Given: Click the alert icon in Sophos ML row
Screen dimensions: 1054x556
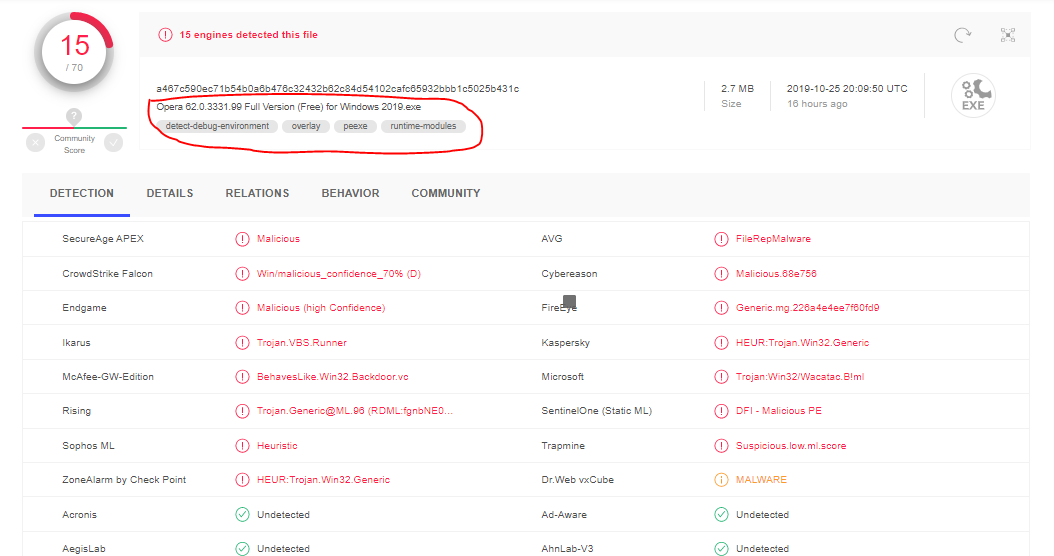Looking at the screenshot, I should [242, 446].
